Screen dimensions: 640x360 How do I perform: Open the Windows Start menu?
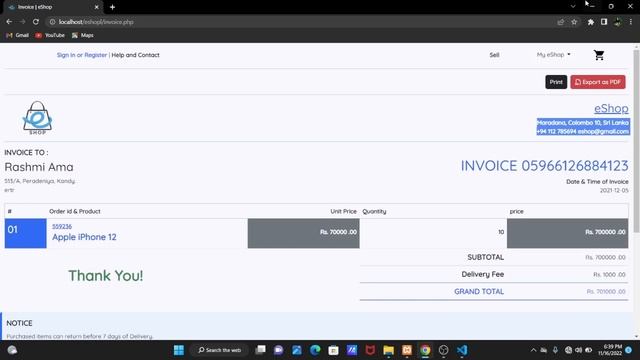pyautogui.click(x=179, y=350)
